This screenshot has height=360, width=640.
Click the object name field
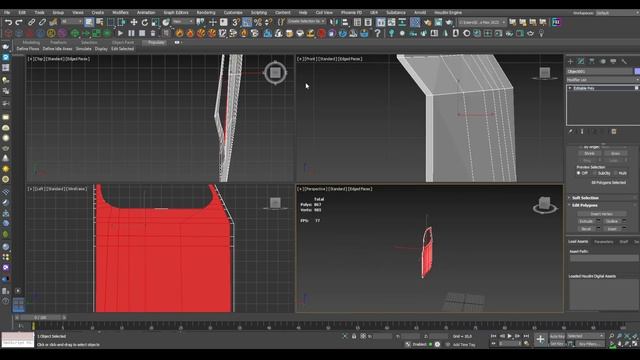[x=599, y=71]
